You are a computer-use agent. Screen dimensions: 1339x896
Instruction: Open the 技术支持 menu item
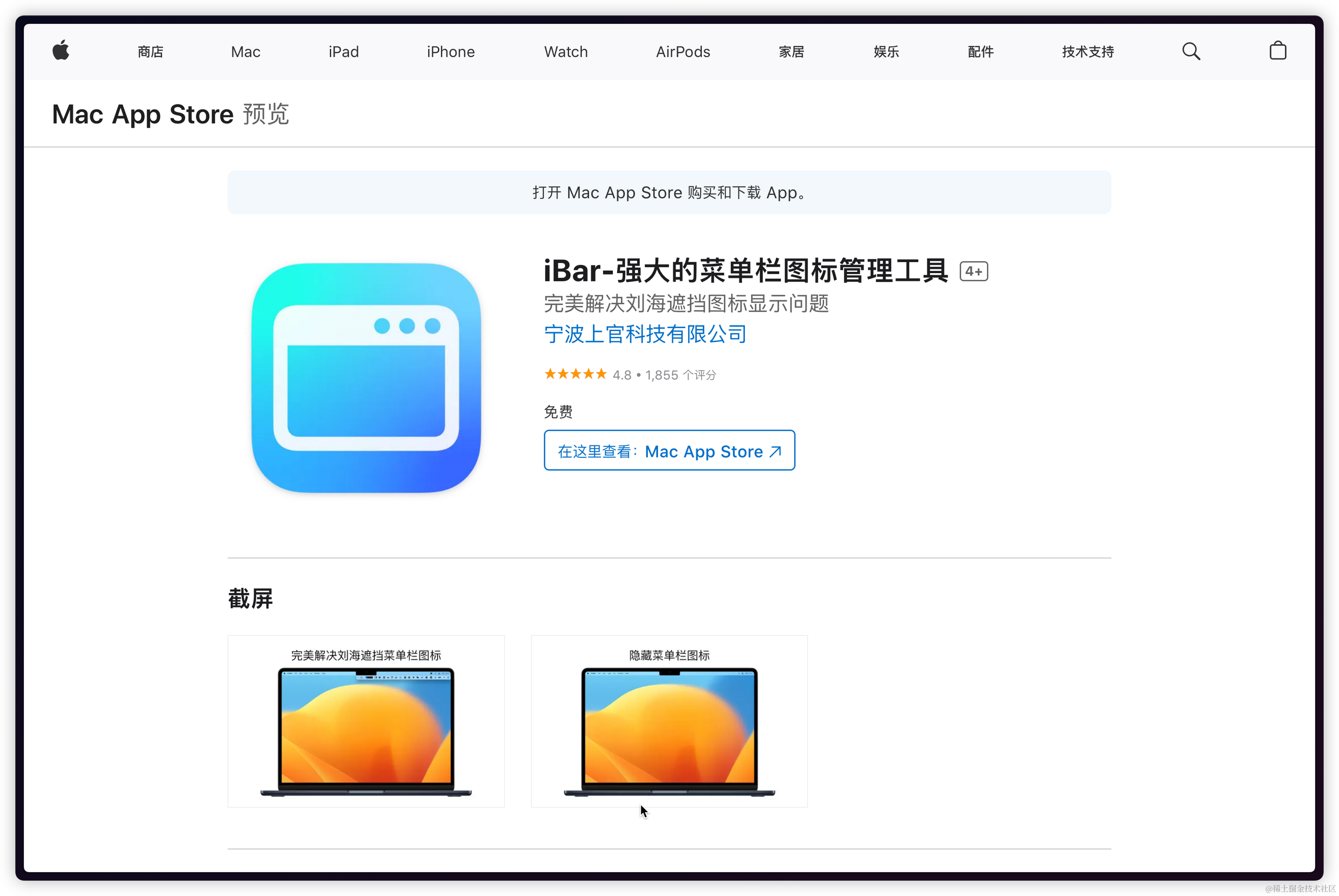click(1087, 52)
